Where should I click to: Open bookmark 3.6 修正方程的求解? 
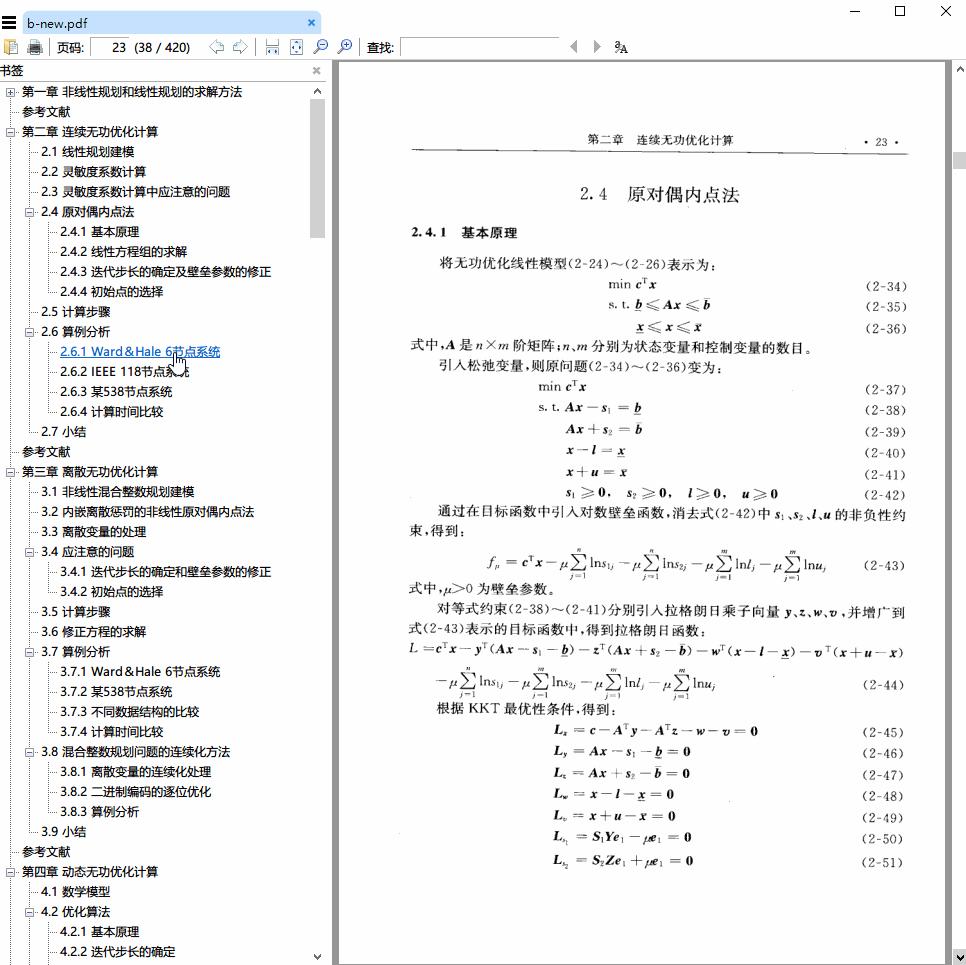[x=94, y=632]
